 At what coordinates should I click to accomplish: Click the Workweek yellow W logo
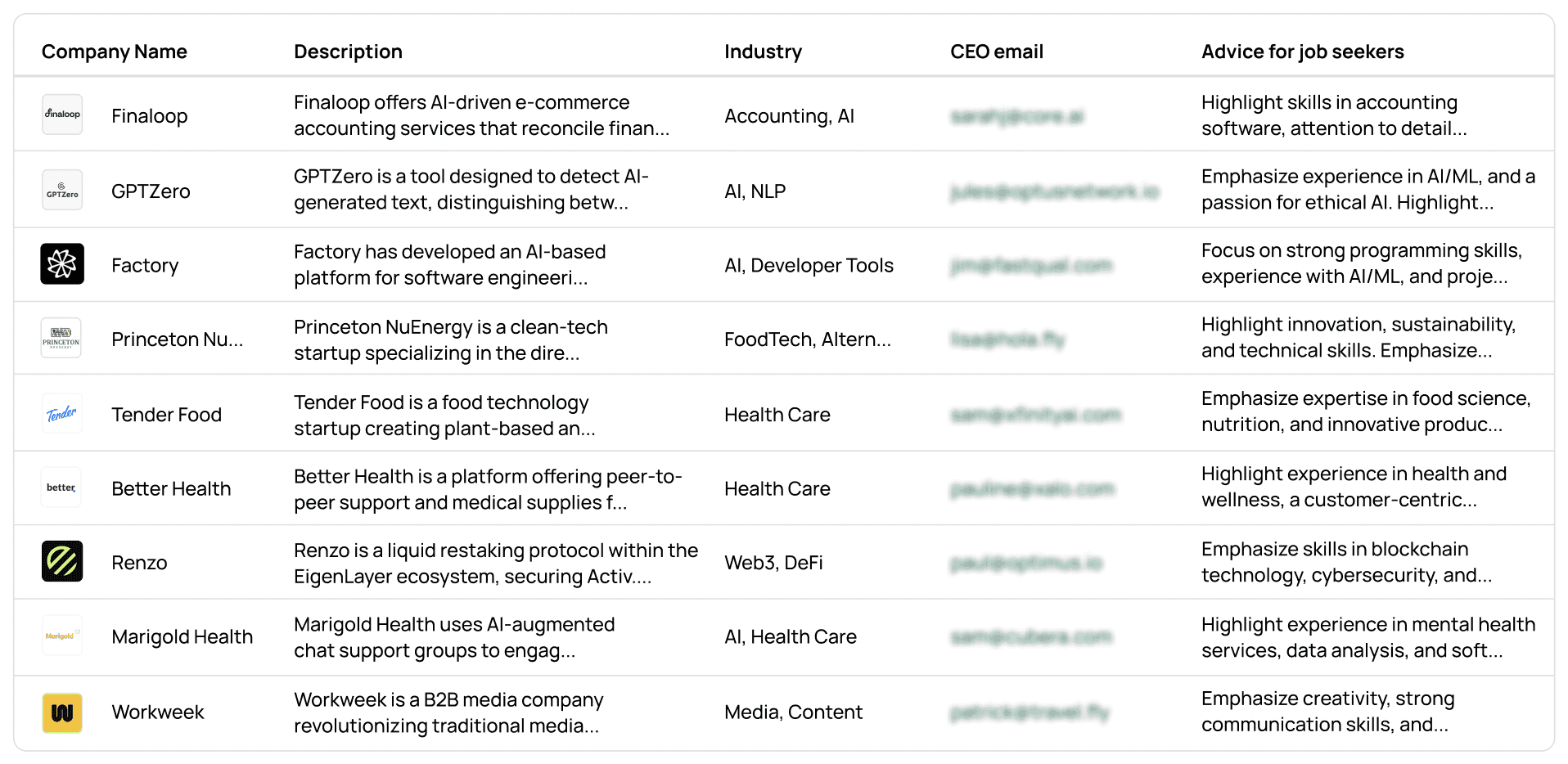[62, 712]
